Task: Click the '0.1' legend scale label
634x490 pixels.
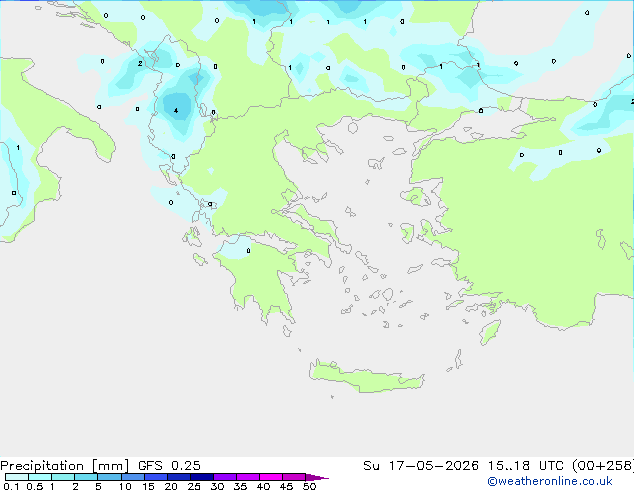Action: 11,486
